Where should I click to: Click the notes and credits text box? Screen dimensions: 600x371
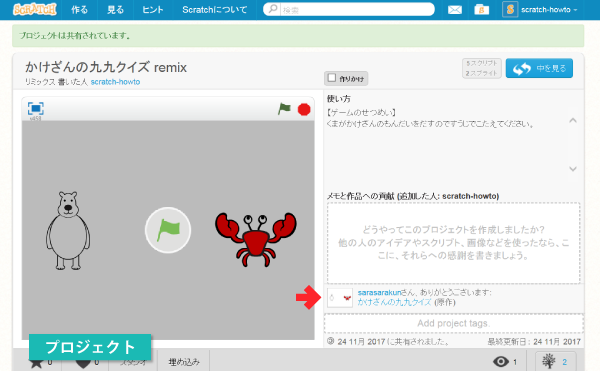(453, 243)
